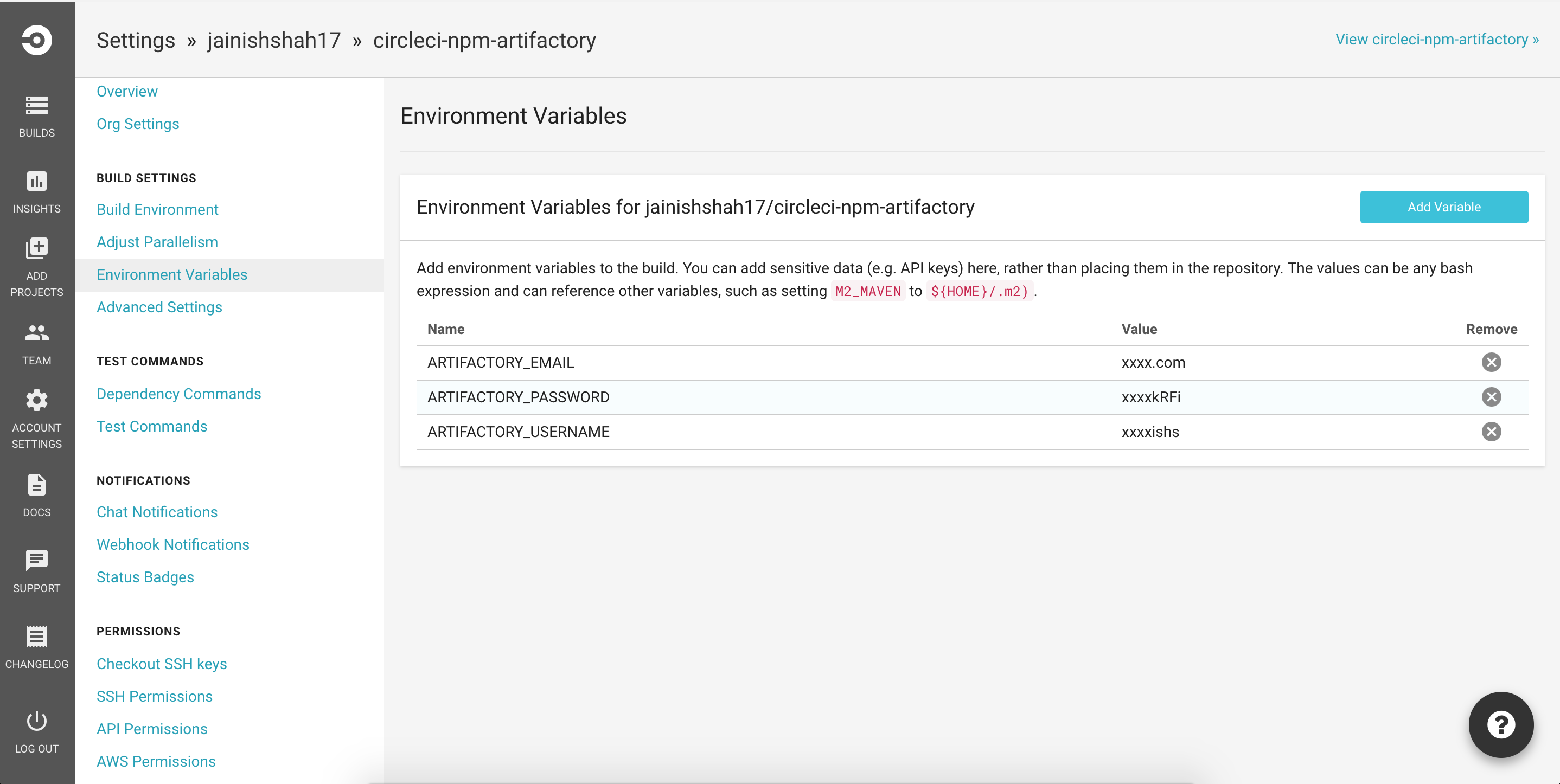Remove the ARTIFACTORY_USERNAME variable
1560x784 pixels.
coord(1491,432)
